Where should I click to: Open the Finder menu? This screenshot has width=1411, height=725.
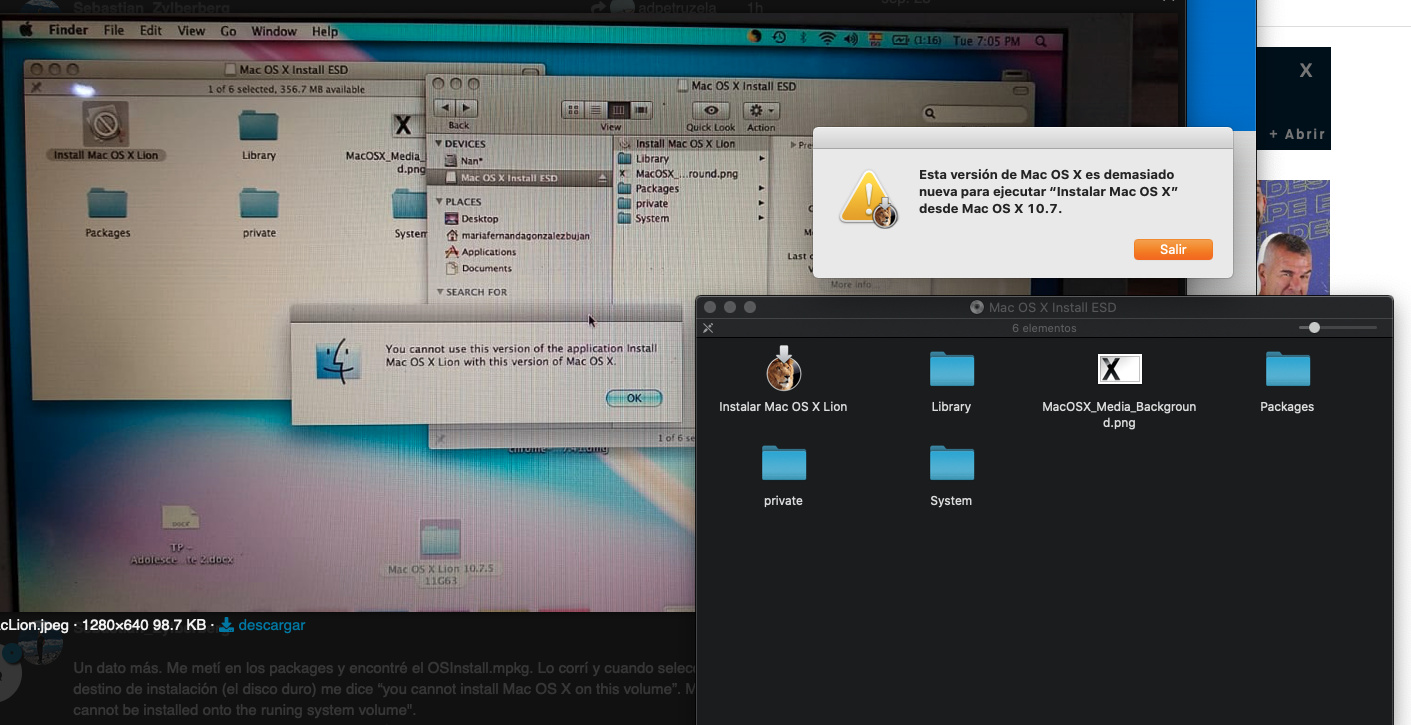click(x=69, y=31)
